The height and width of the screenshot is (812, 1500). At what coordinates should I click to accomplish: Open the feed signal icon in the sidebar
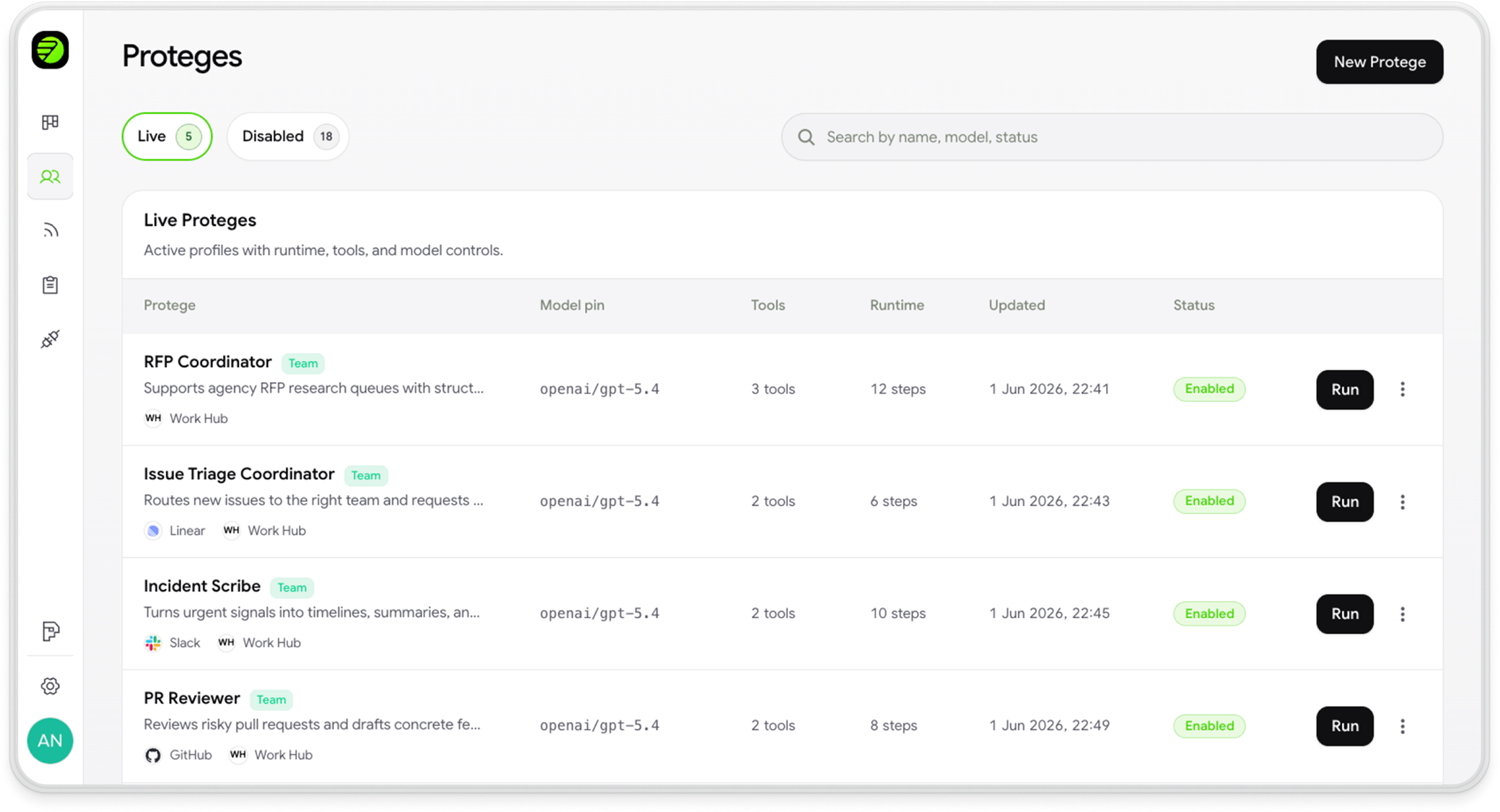(50, 230)
